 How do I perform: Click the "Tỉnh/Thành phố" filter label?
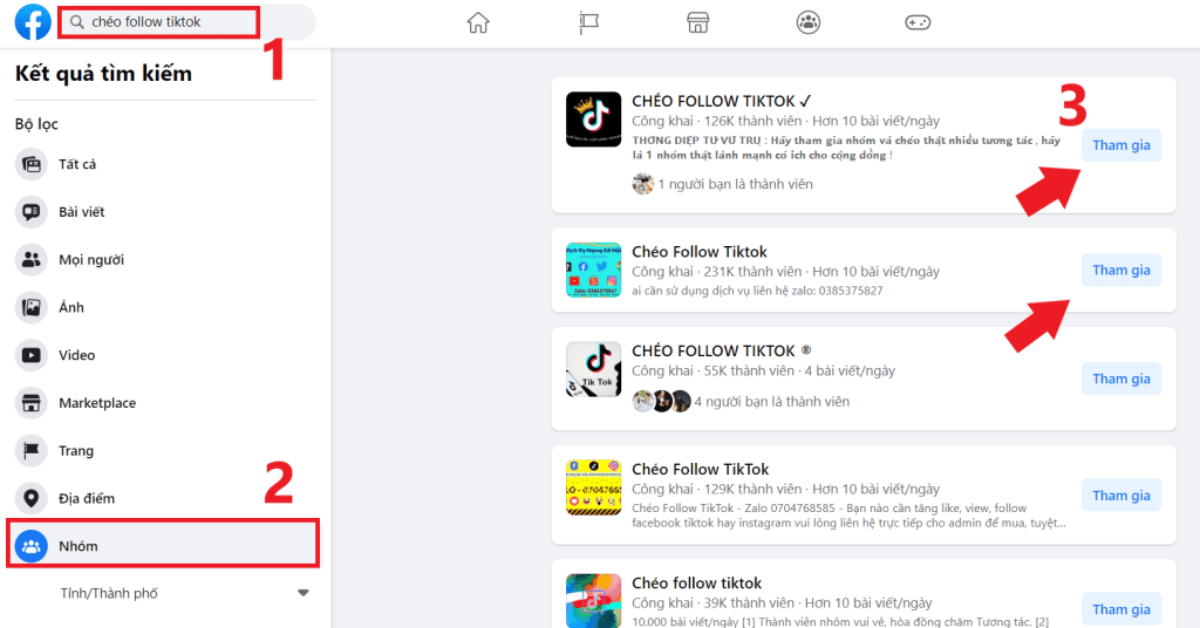(109, 593)
